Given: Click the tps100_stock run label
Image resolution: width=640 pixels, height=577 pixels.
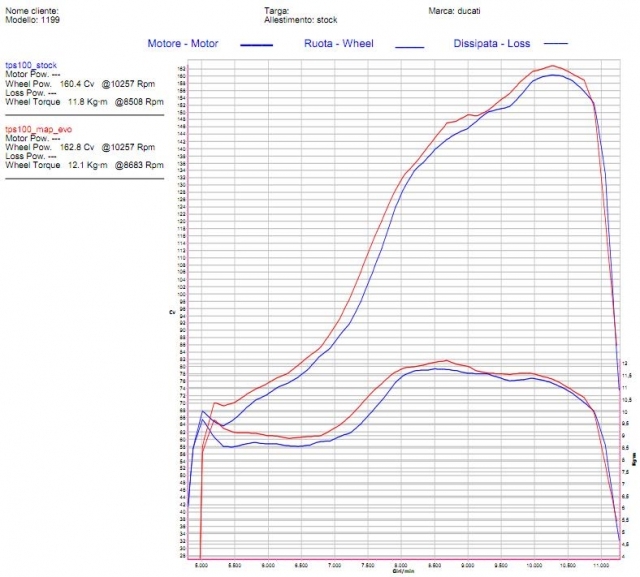Looking at the screenshot, I should pyautogui.click(x=31, y=63).
